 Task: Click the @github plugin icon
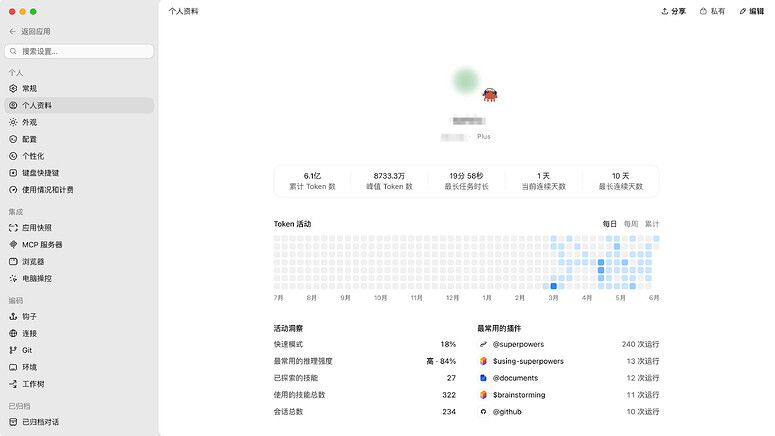click(483, 411)
